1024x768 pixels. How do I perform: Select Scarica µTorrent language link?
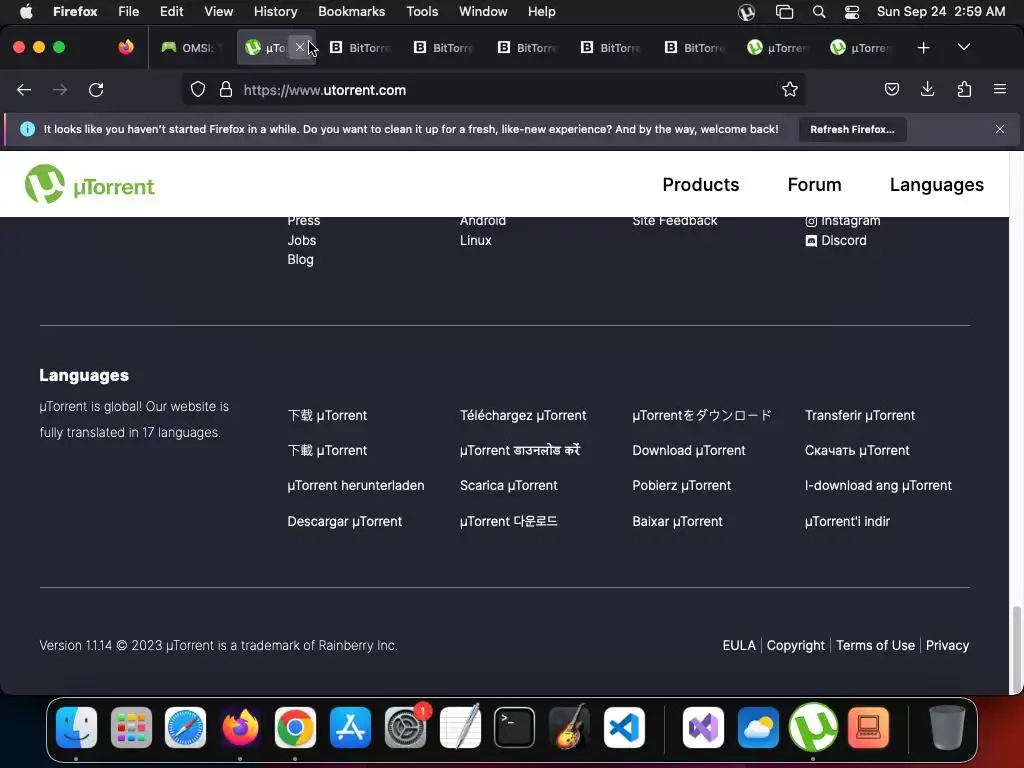click(509, 486)
